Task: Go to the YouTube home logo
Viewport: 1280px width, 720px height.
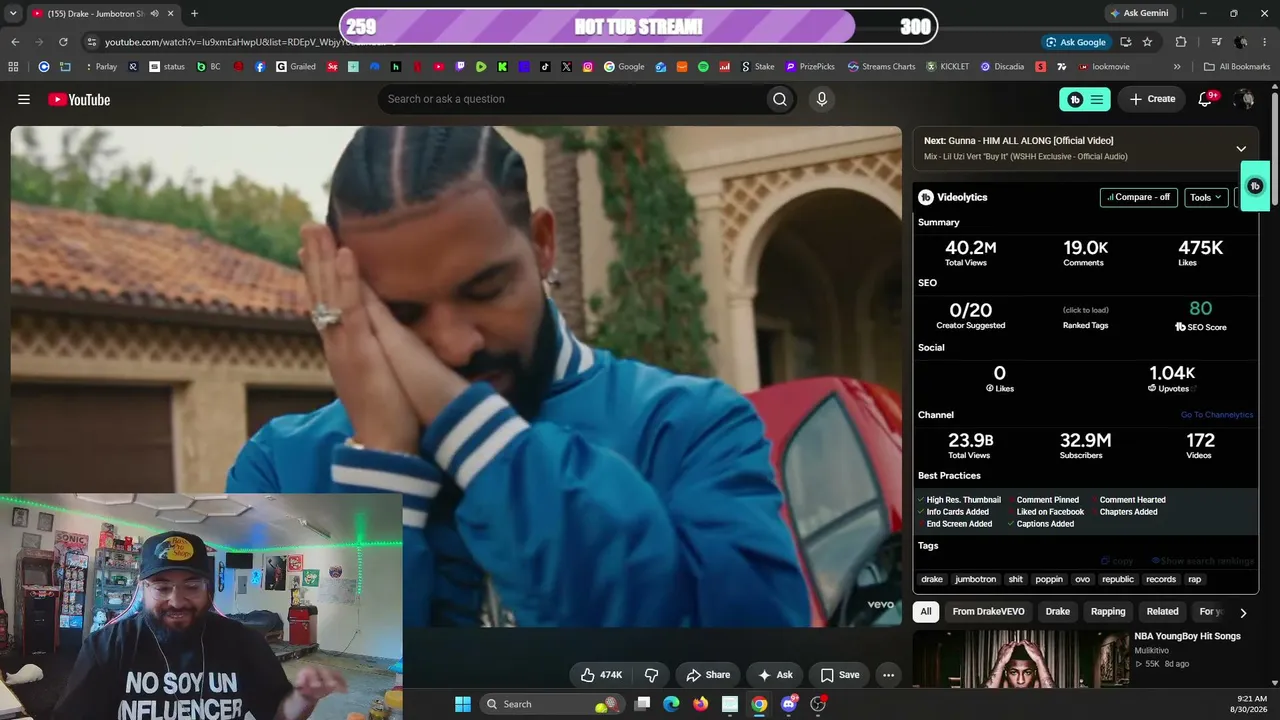Action: click(x=79, y=99)
